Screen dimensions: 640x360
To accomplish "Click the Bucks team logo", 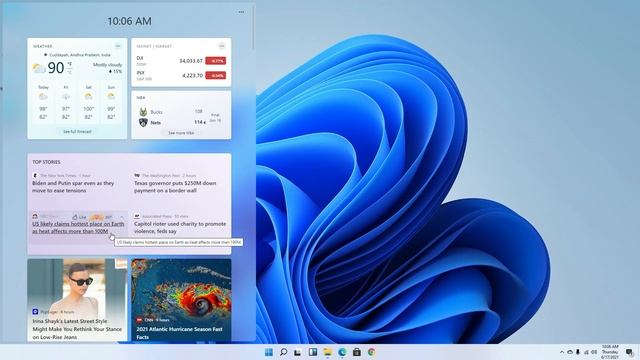I will pos(143,111).
